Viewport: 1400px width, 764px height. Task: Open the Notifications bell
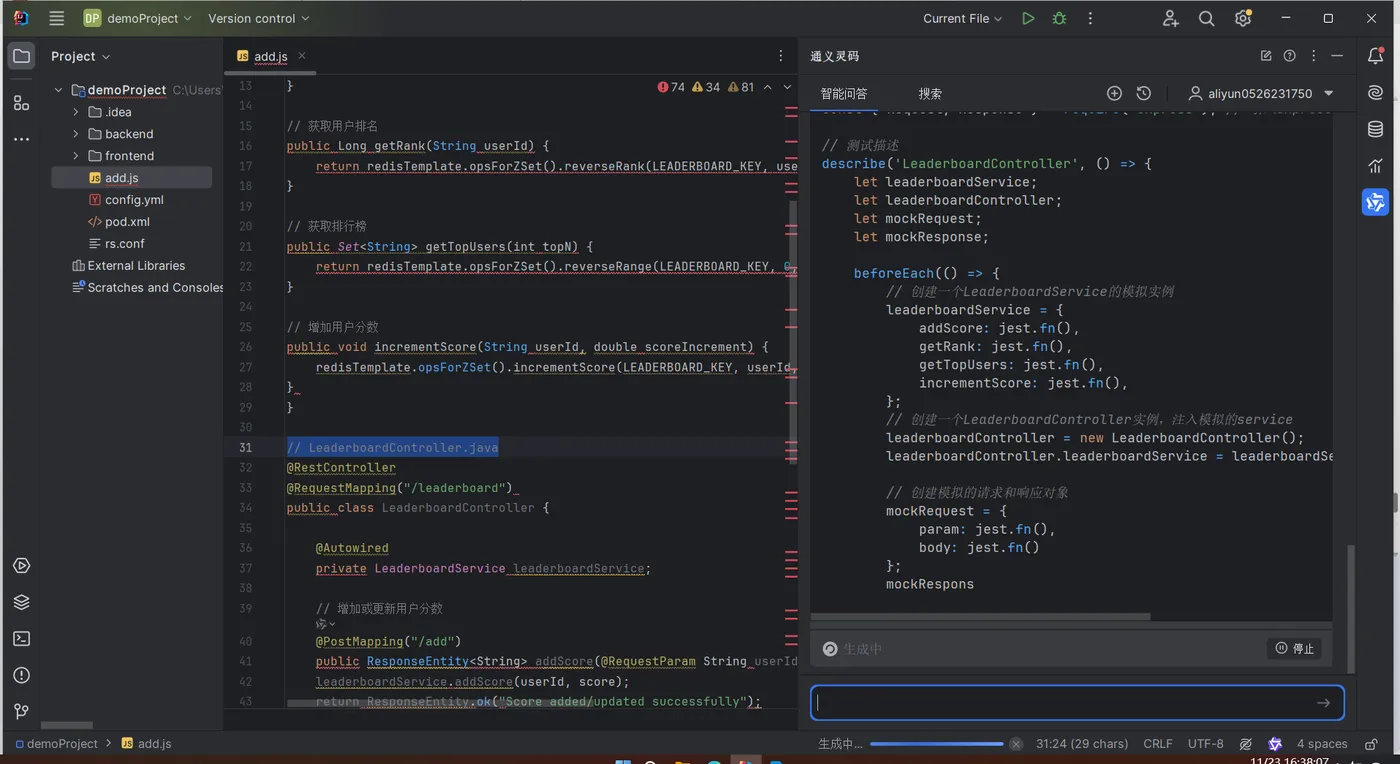[x=1376, y=56]
